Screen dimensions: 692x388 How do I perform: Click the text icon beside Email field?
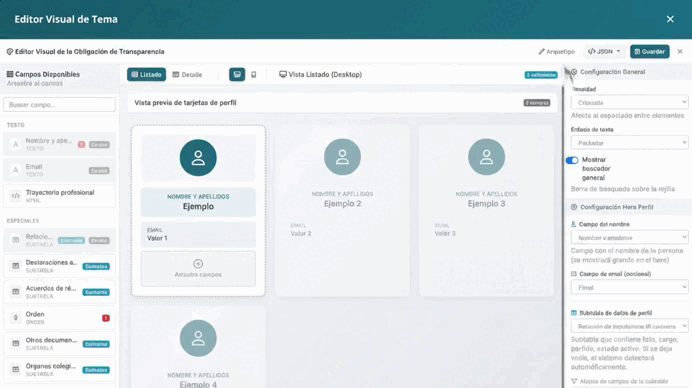tap(15, 170)
